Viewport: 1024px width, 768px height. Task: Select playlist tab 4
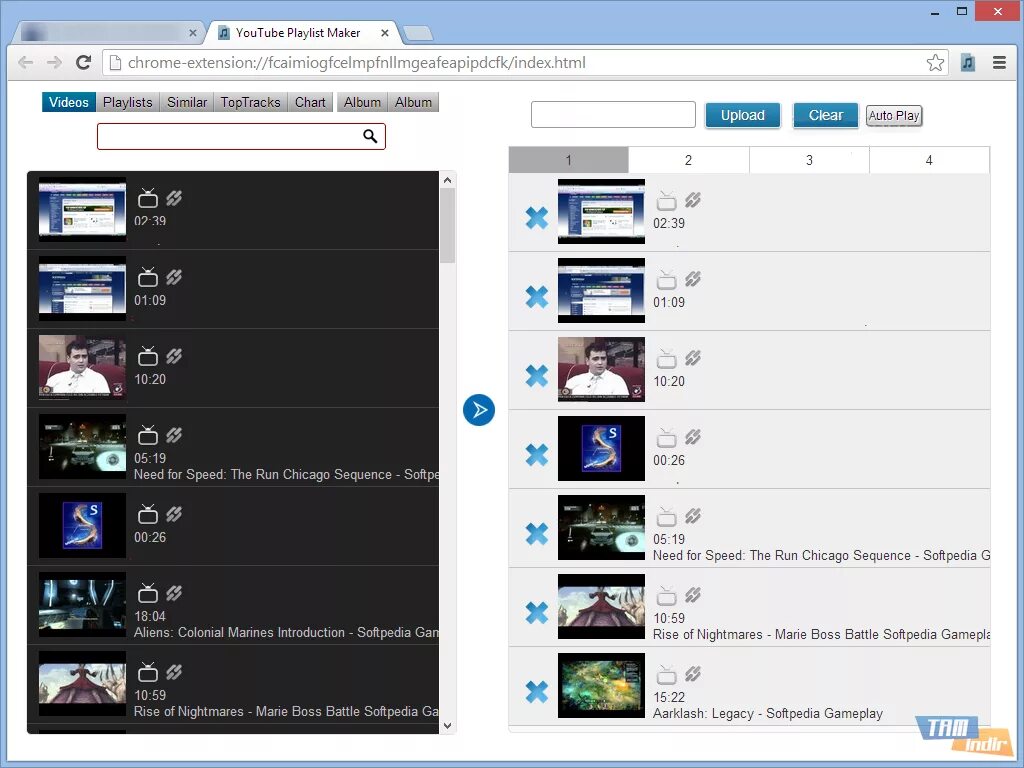click(x=929, y=160)
